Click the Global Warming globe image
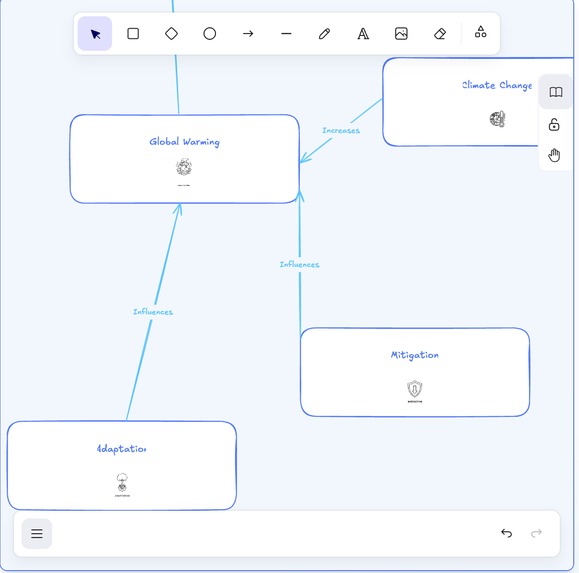Screen dimensions: 579x573 pos(184,167)
